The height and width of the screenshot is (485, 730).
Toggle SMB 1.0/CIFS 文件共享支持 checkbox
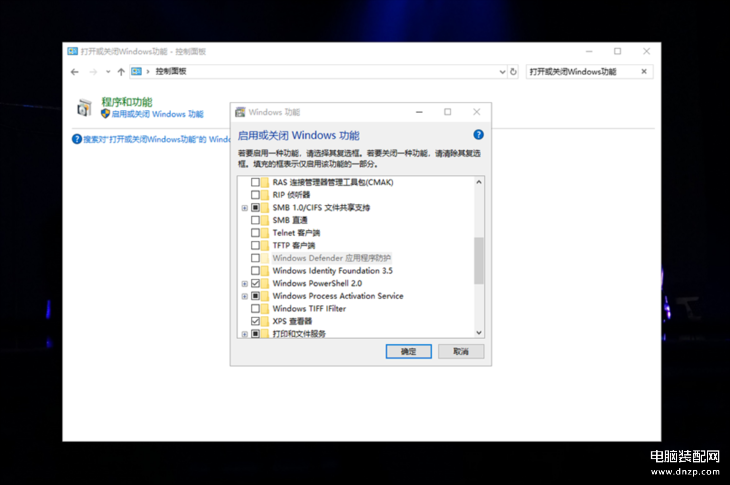coord(255,208)
